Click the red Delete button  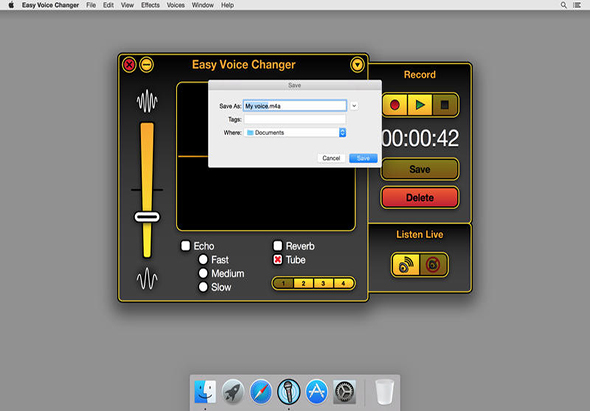pos(420,198)
